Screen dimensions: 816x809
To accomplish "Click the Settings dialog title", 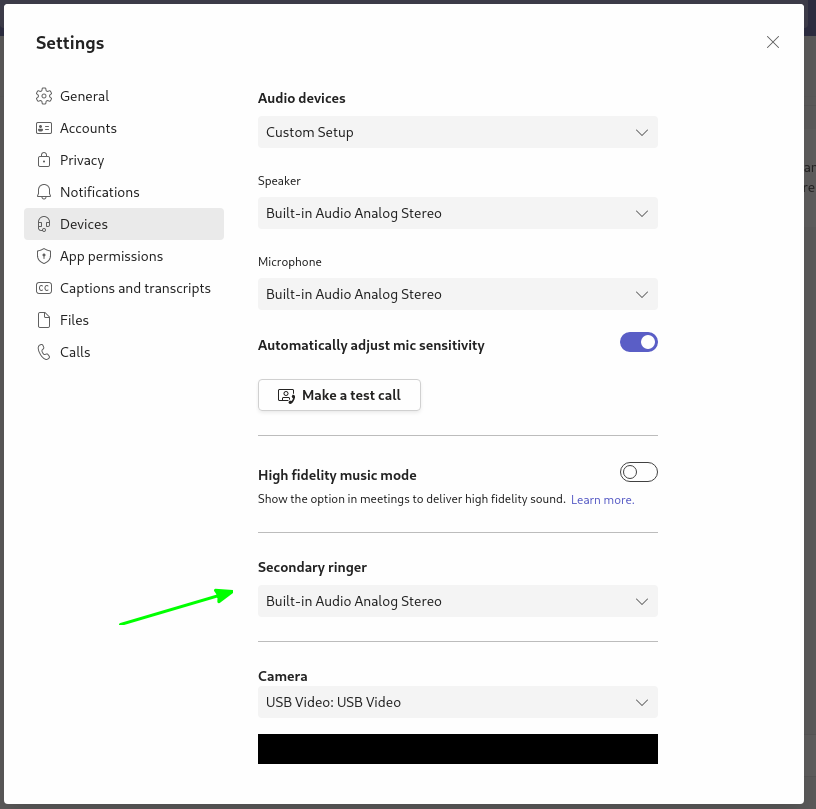I will (x=70, y=43).
